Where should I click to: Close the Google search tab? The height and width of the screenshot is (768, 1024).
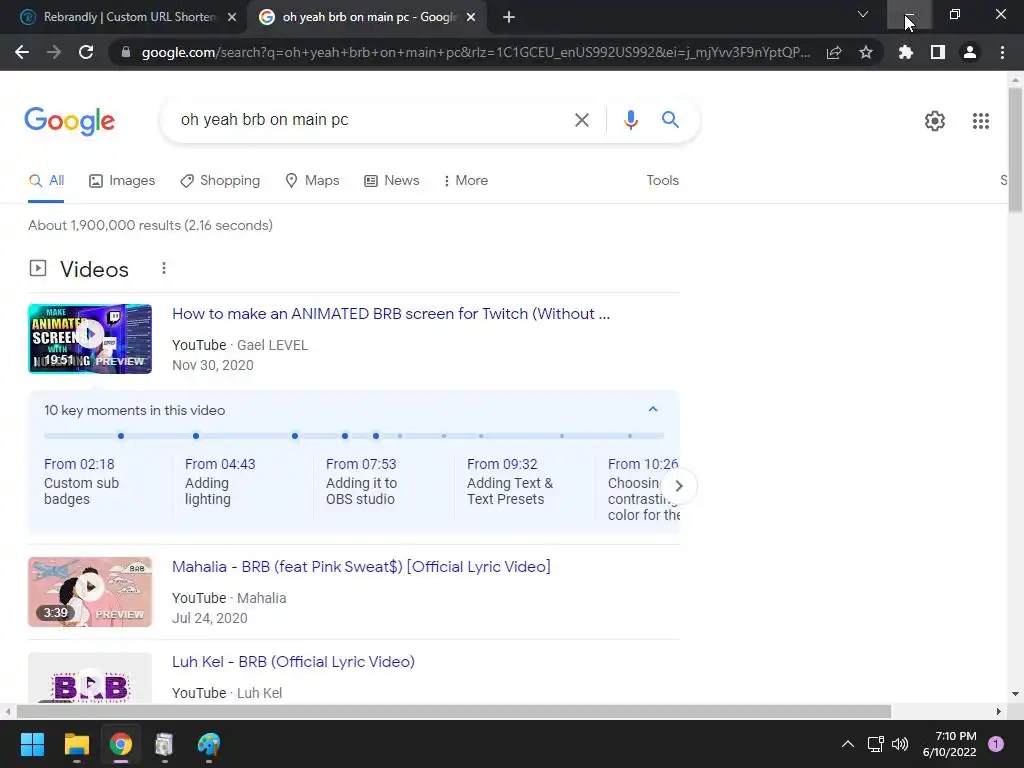click(x=471, y=17)
